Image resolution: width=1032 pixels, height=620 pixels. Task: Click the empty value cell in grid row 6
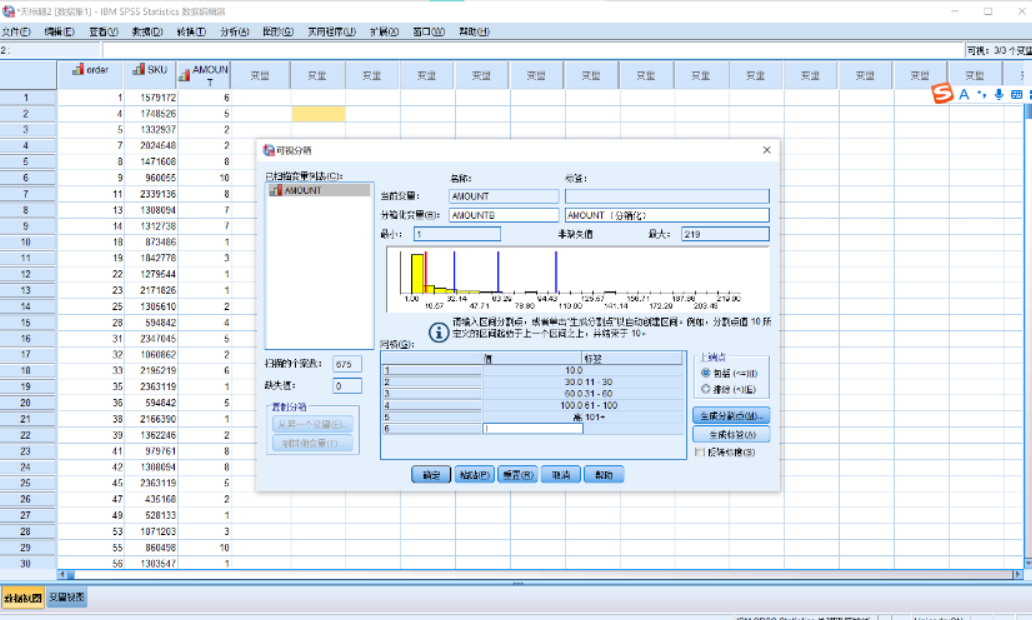pyautogui.click(x=533, y=428)
